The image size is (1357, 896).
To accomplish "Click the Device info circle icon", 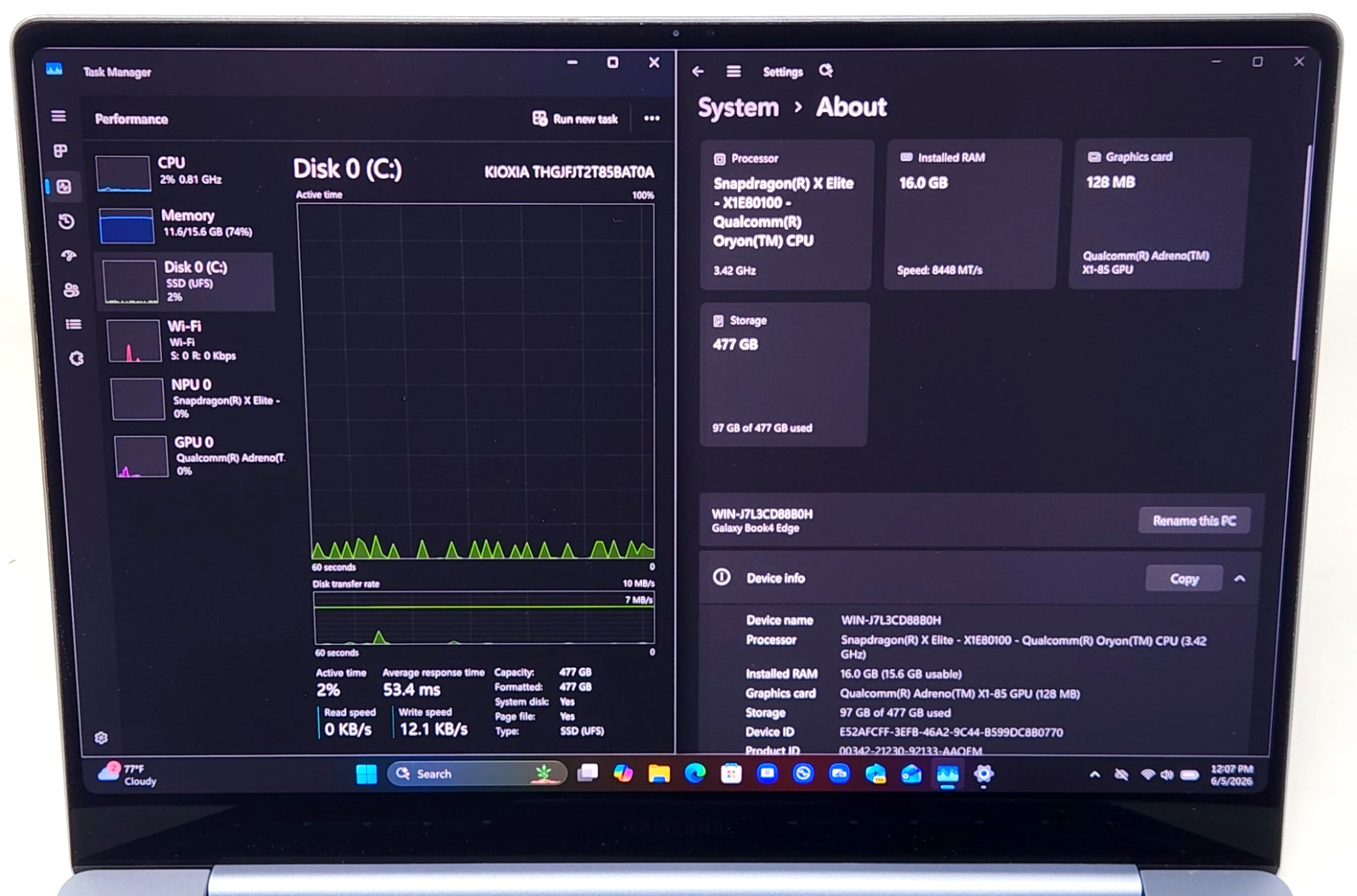I will point(722,577).
